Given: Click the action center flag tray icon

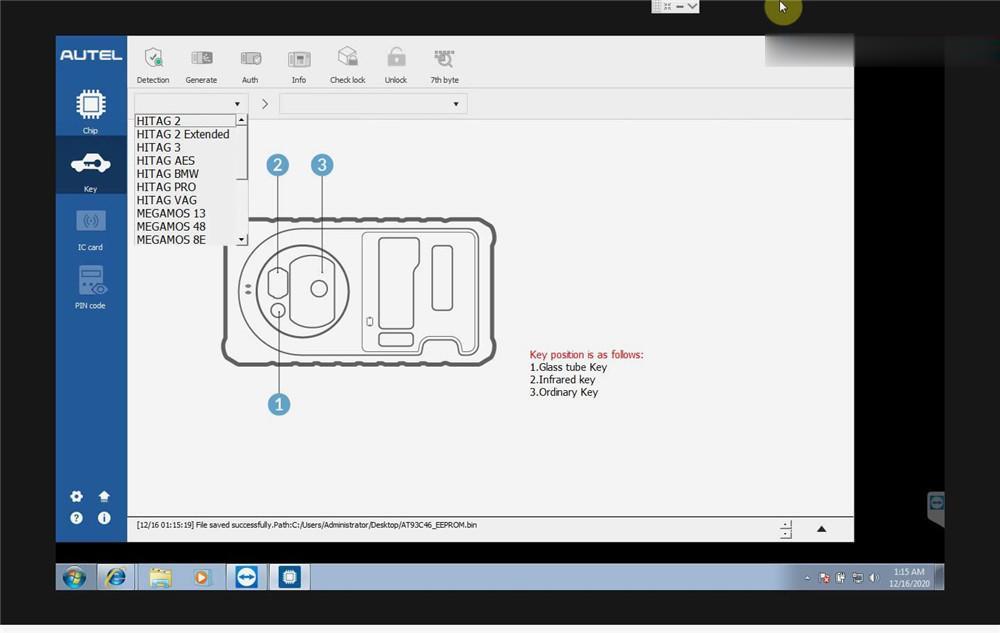Looking at the screenshot, I should coord(825,578).
